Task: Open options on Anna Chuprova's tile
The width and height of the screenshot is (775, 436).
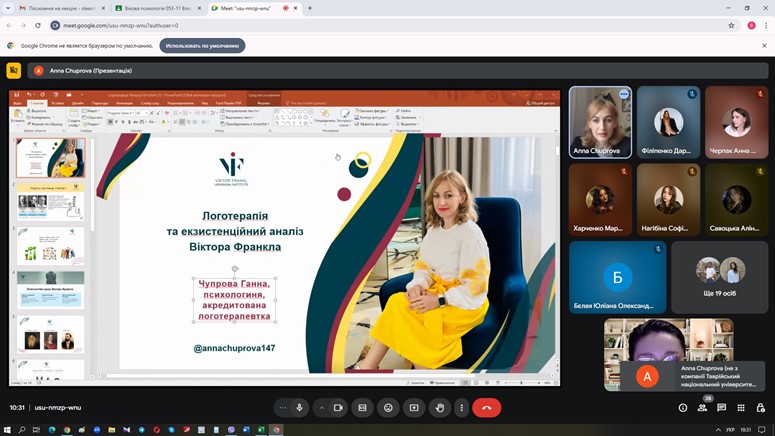Action: 624,93
